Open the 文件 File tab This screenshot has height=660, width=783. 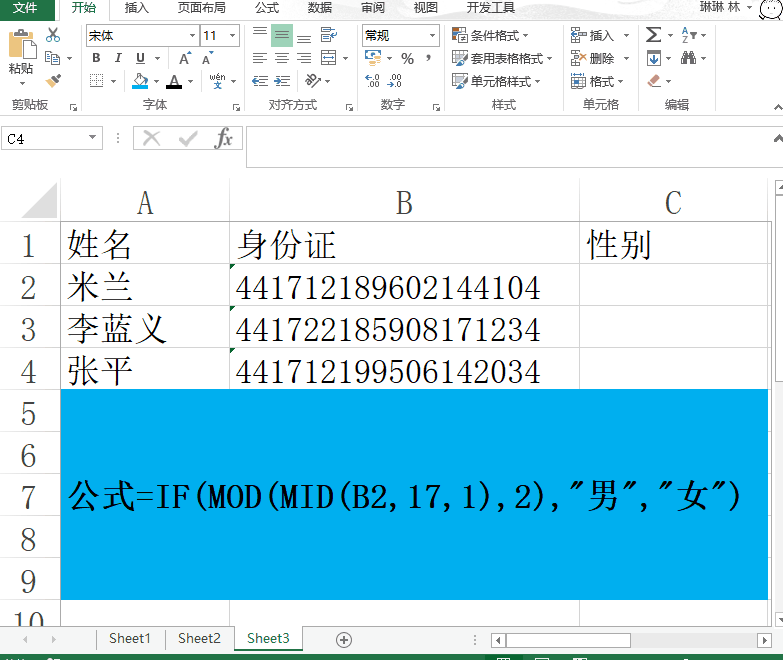pos(25,8)
